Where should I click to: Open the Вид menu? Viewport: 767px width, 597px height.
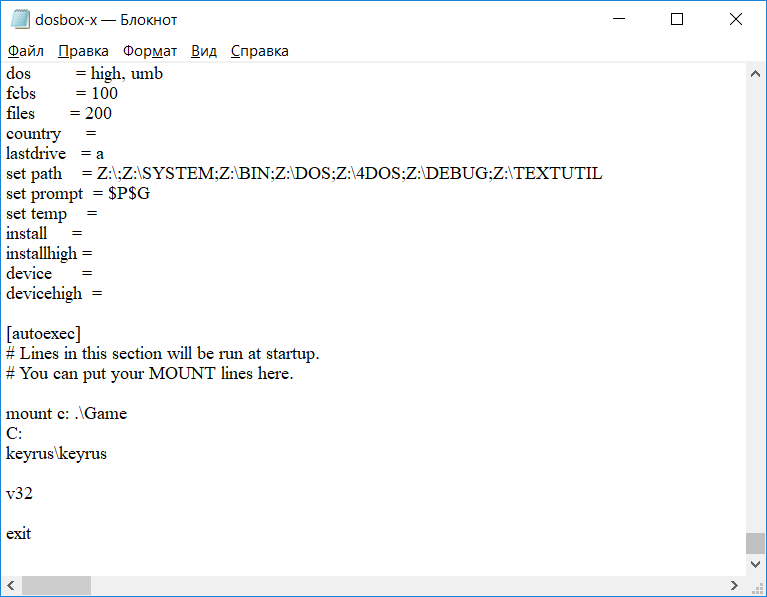point(203,51)
